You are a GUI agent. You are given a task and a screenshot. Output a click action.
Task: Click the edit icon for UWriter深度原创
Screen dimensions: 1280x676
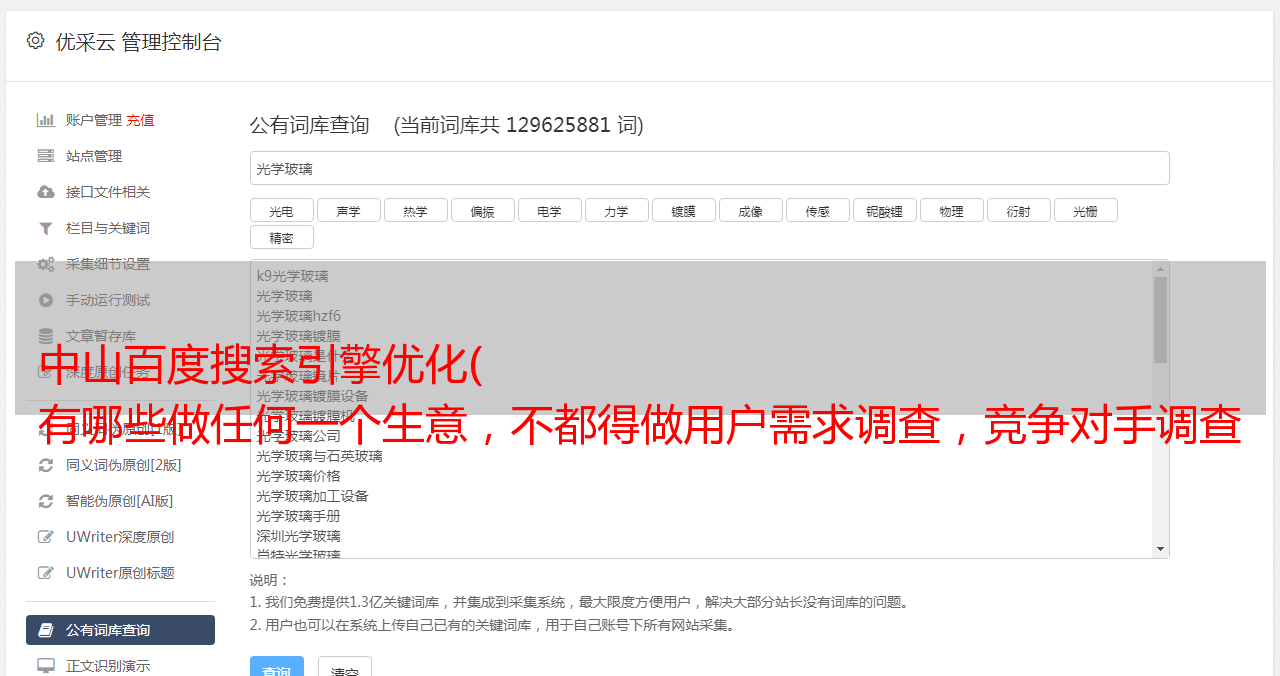46,537
